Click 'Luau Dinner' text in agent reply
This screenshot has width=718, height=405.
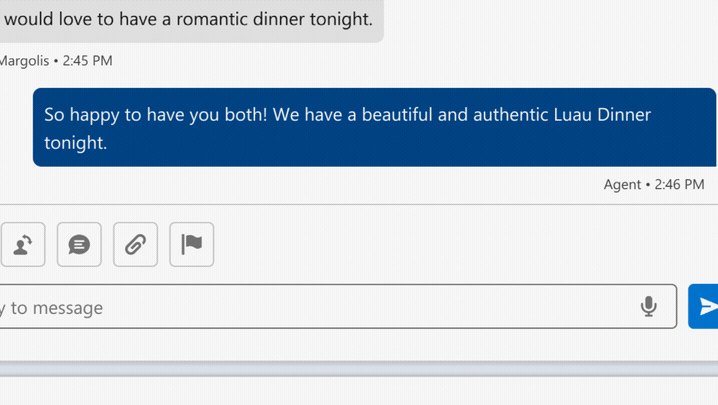tap(602, 115)
